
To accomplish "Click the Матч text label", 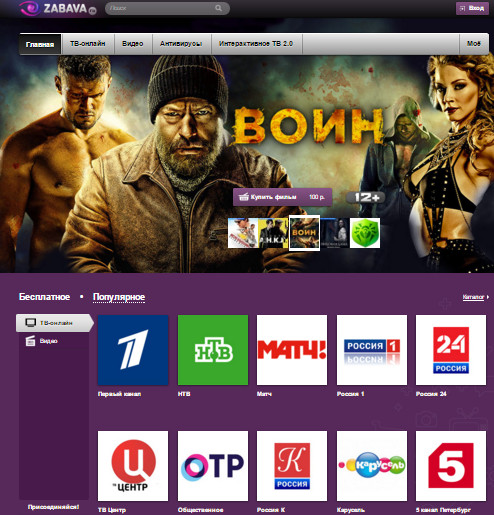I will click(x=264, y=394).
